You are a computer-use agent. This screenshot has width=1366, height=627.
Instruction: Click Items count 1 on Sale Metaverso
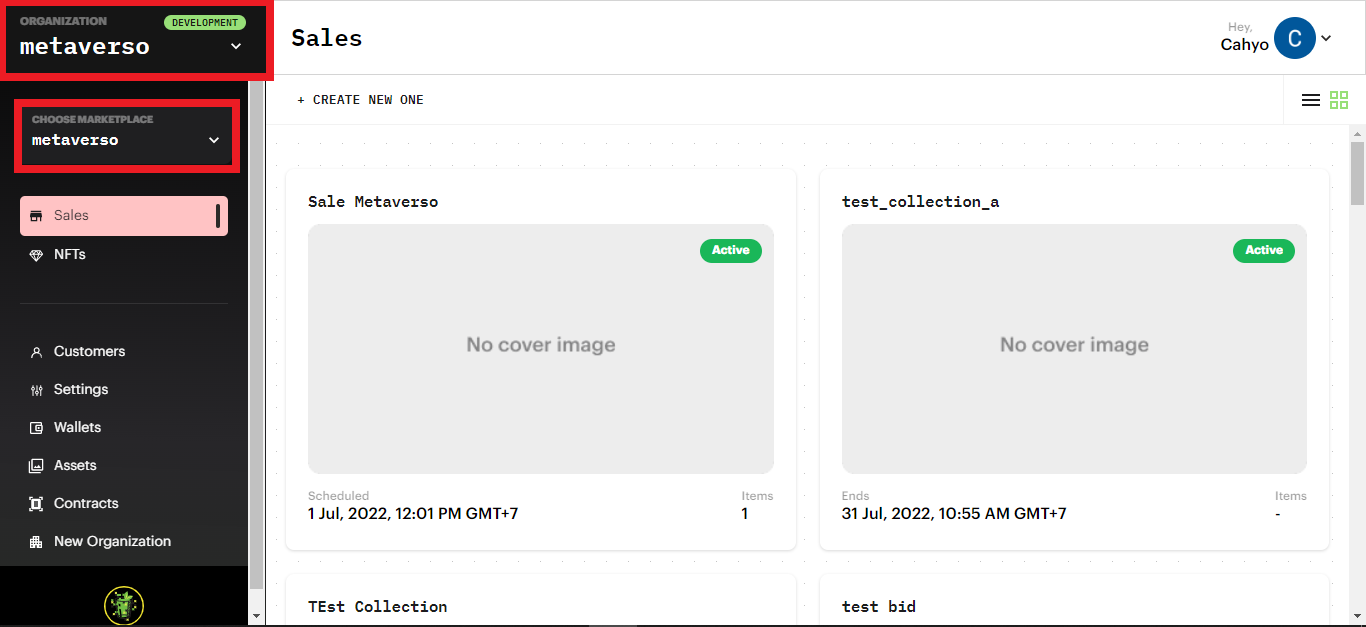745,514
